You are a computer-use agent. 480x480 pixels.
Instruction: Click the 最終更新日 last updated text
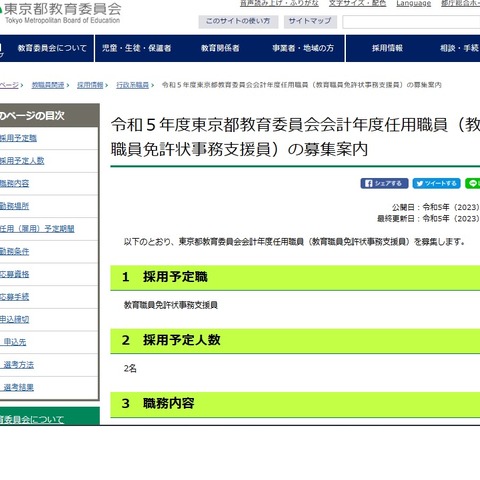[428, 219]
